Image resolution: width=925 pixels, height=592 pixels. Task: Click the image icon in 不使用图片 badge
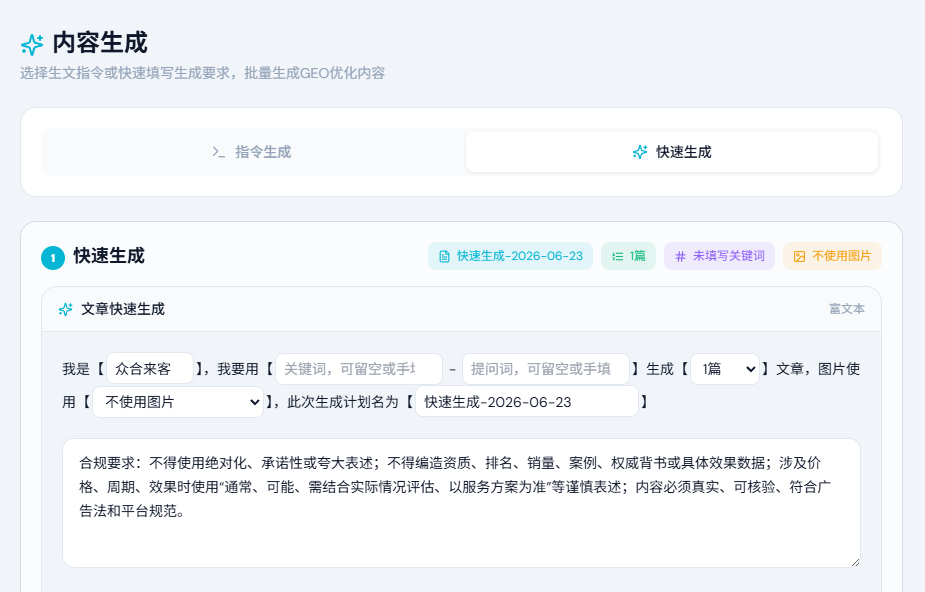pos(799,256)
